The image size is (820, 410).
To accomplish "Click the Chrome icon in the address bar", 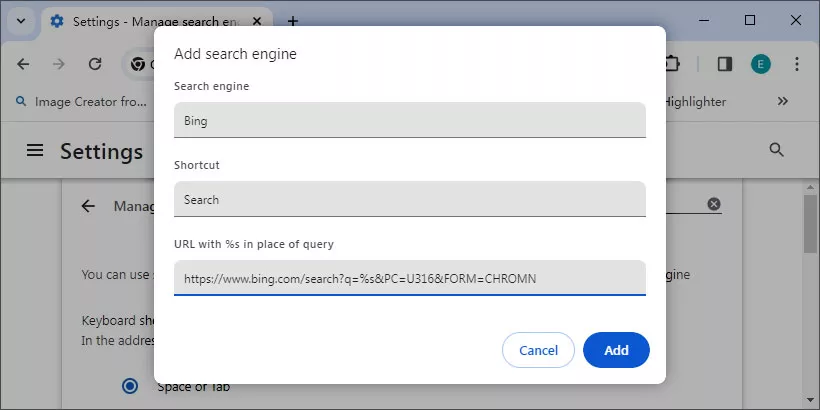I will click(x=138, y=64).
